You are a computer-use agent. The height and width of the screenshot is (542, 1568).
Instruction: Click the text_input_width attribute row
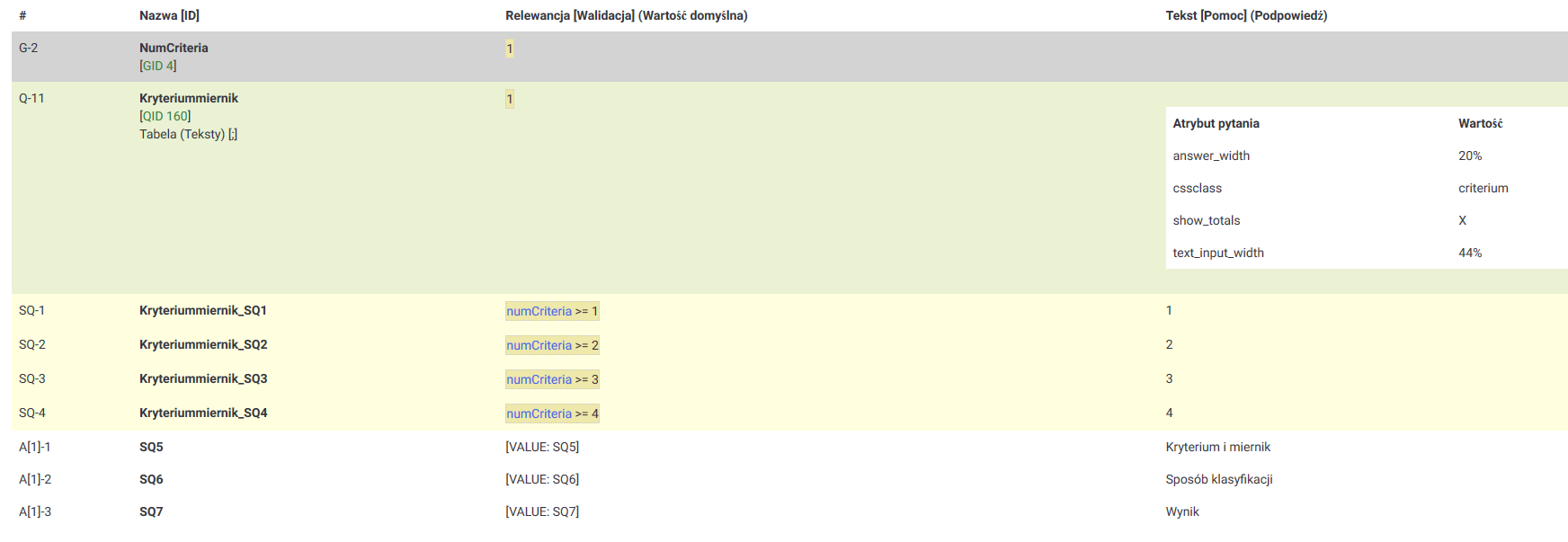(1218, 253)
